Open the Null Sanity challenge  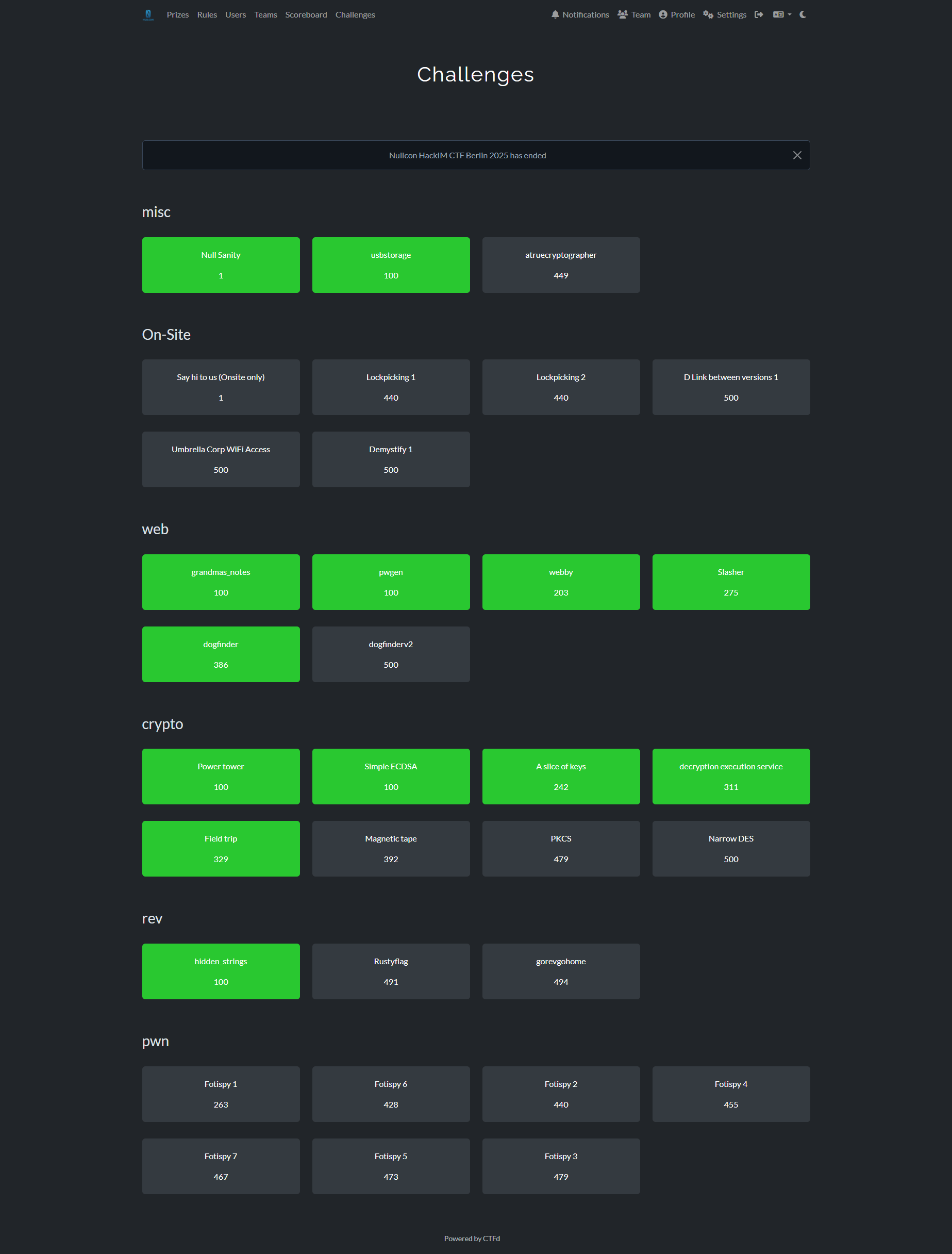click(x=221, y=265)
